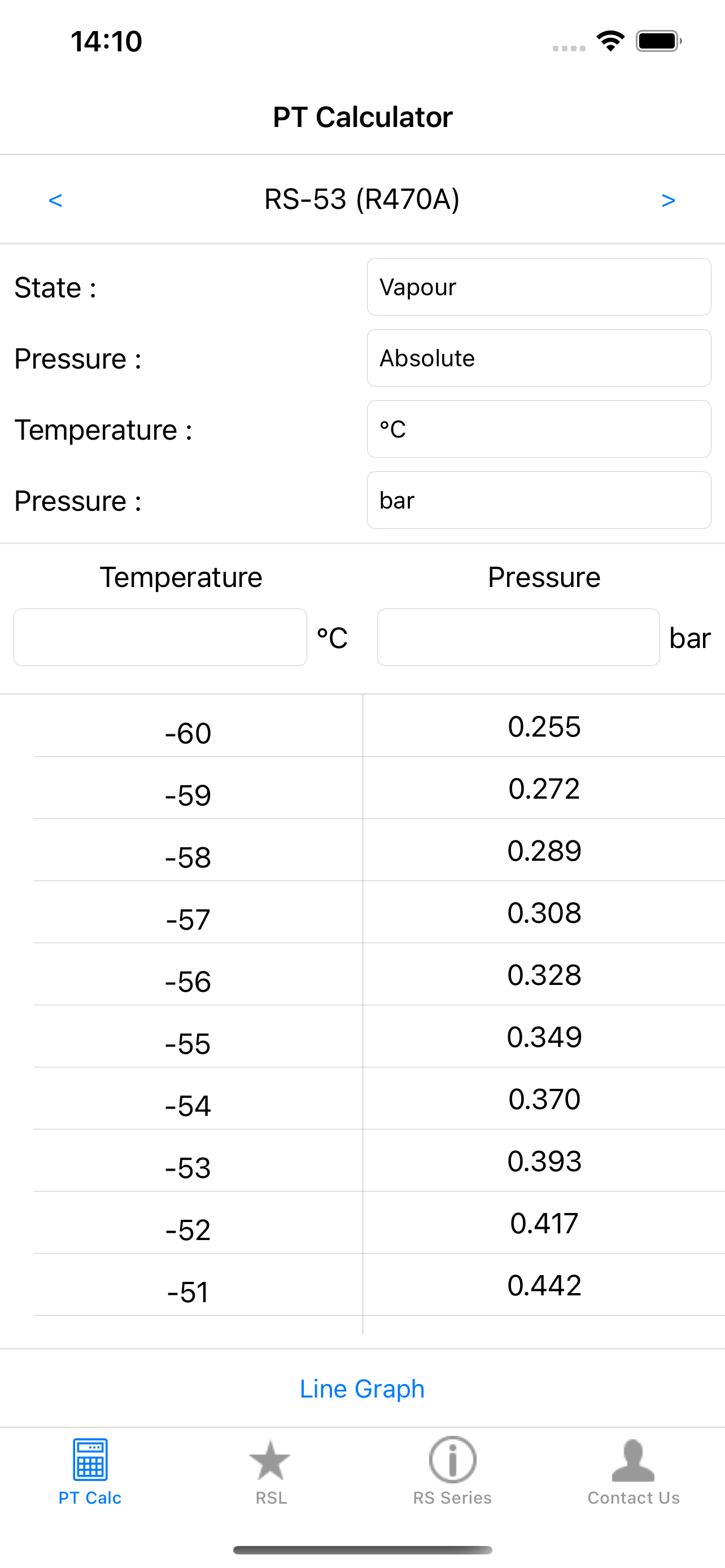725x1568 pixels.
Task: Tap the Pressure input field
Action: pyautogui.click(x=518, y=637)
